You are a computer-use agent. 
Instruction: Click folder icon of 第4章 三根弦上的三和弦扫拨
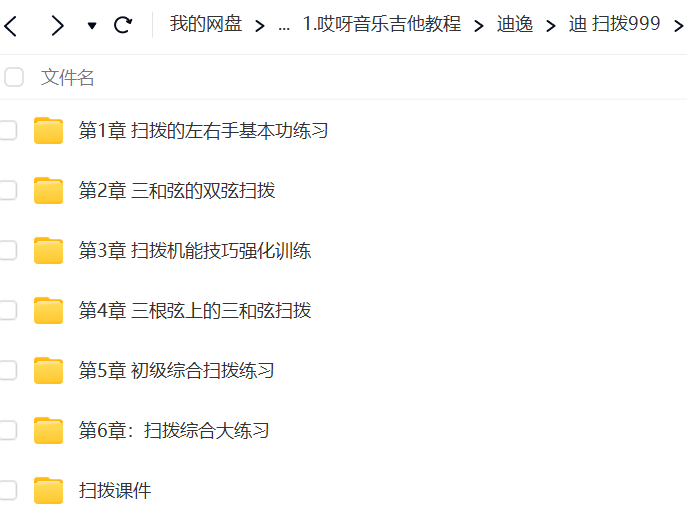tap(49, 311)
